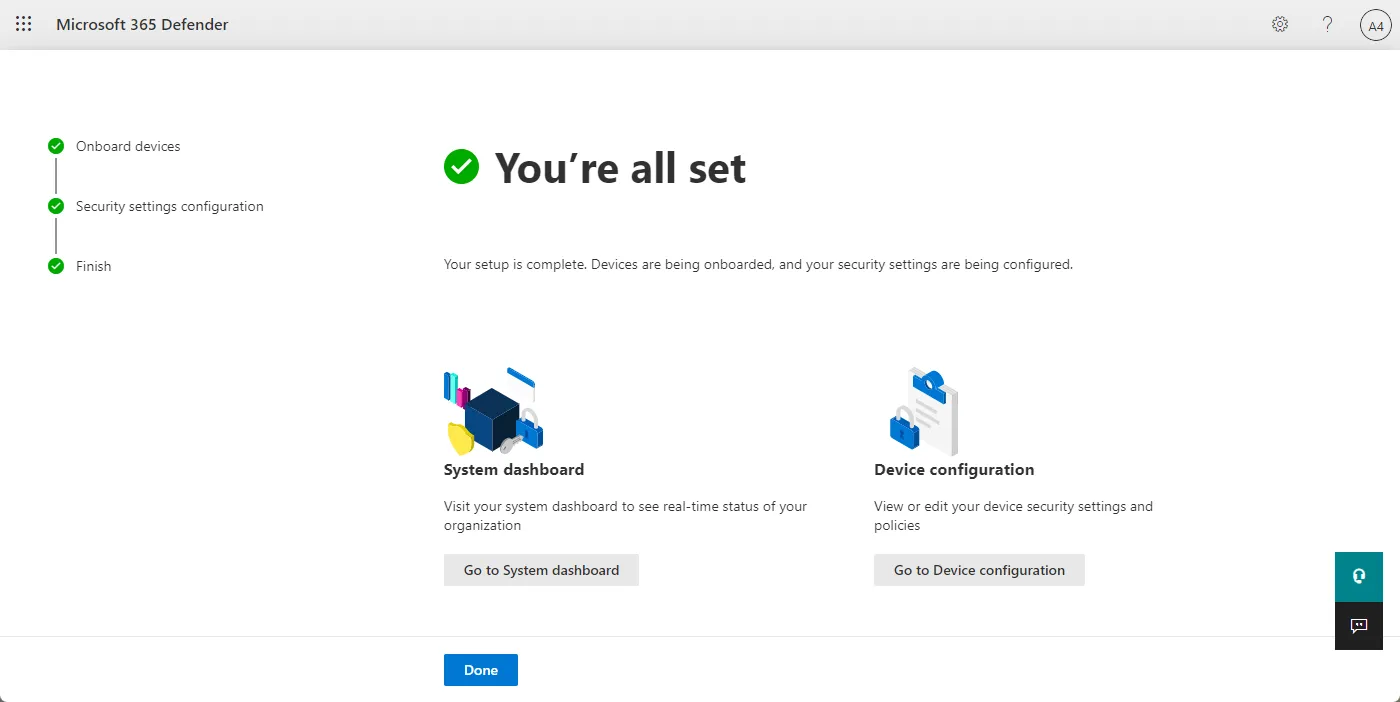The image size is (1400, 702).
Task: Select the Security settings configuration step
Action: (170, 206)
